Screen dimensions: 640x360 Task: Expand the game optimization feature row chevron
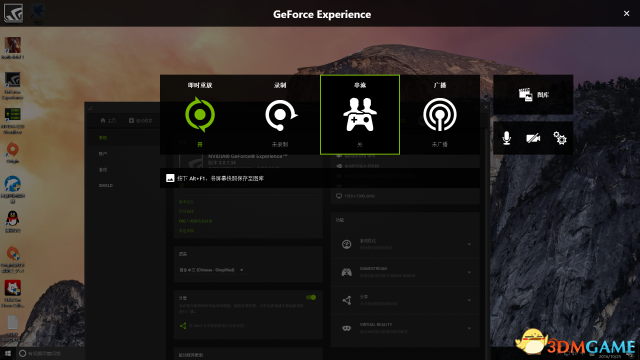[x=469, y=244]
